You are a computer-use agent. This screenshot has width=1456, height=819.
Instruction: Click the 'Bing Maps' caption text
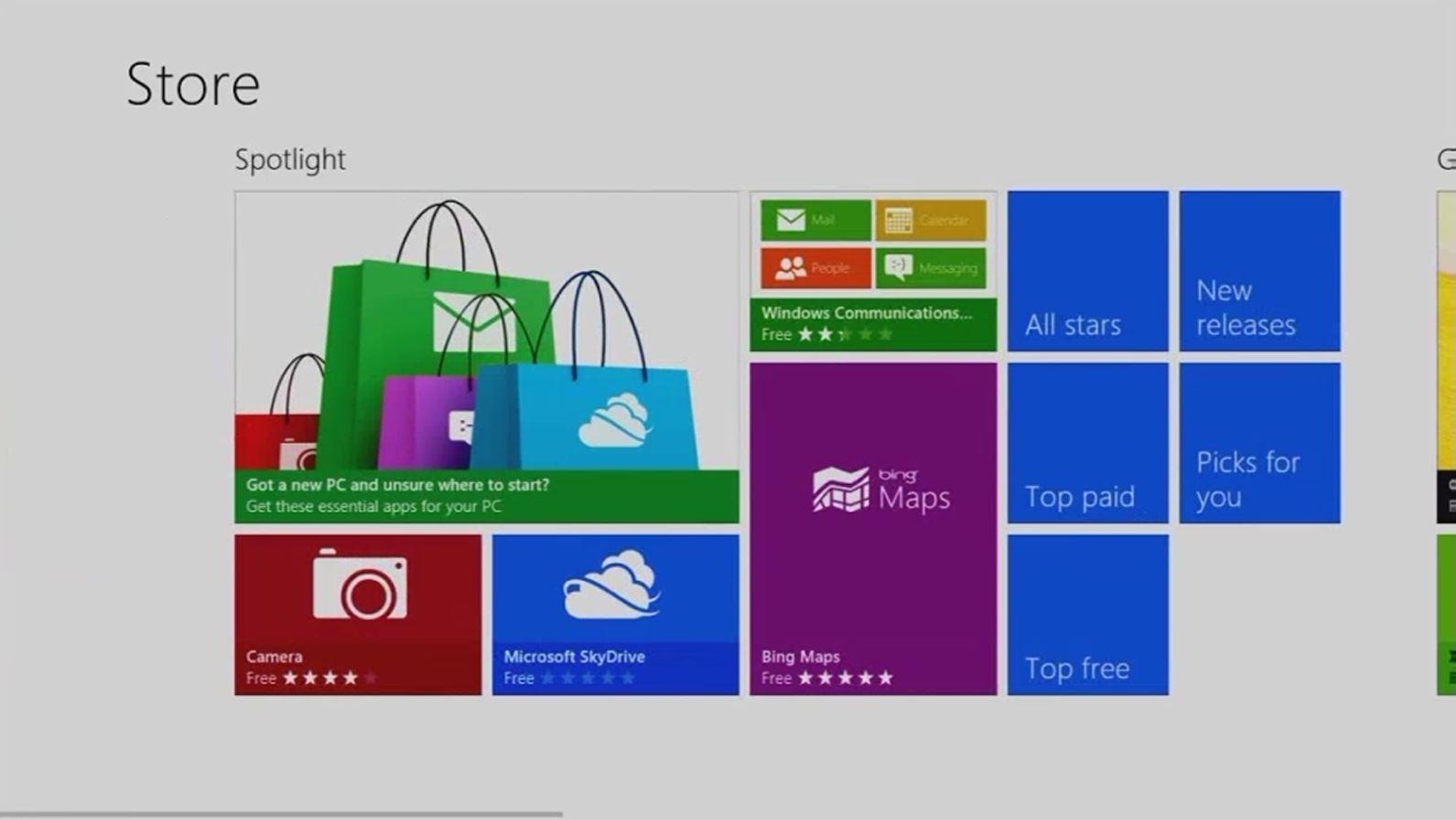[801, 656]
